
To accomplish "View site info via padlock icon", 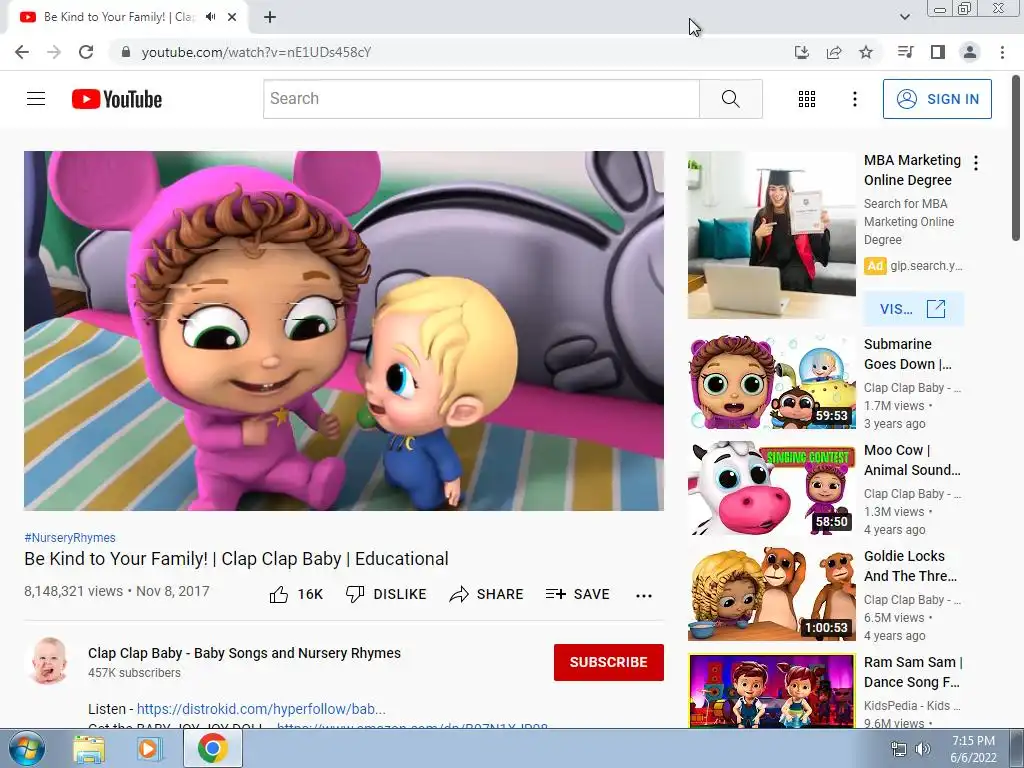I will tap(126, 52).
